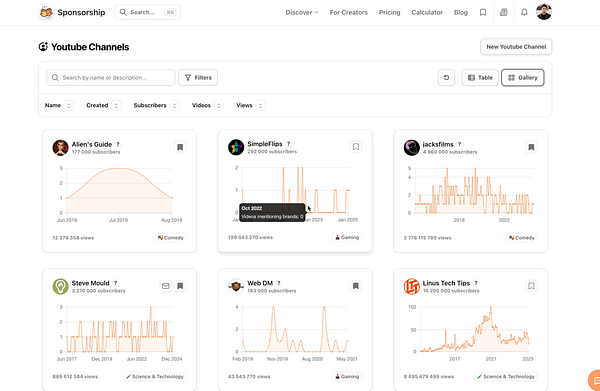Click Science & Technology tag on Linus Tech Tips card
This screenshot has height=391, width=600.
pos(505,376)
